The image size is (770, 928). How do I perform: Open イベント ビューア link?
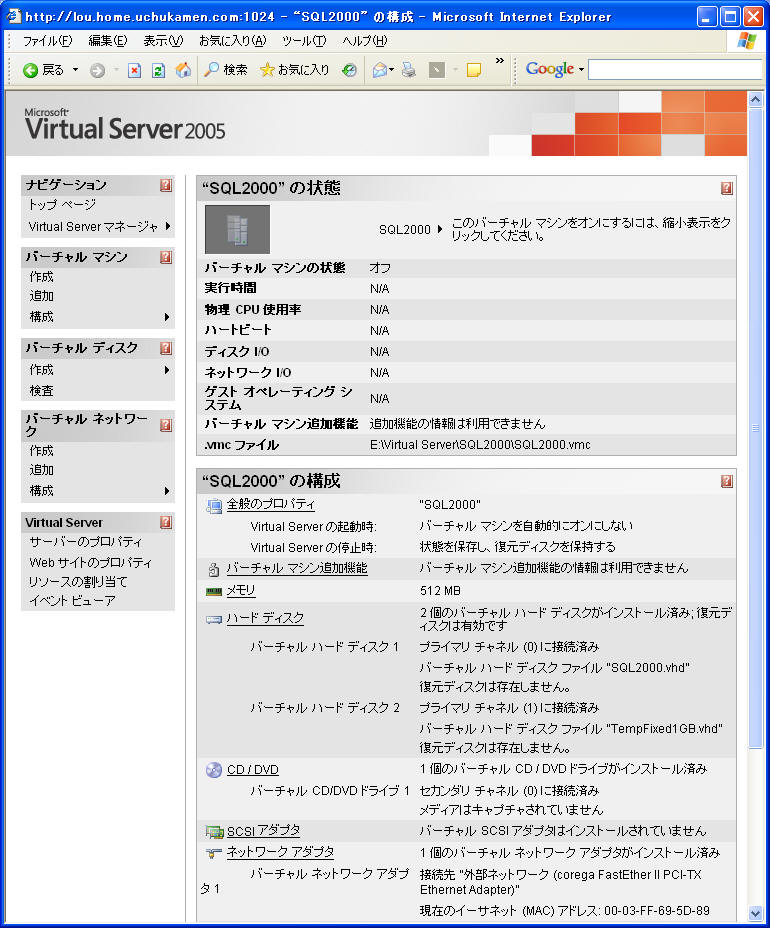coord(72,601)
